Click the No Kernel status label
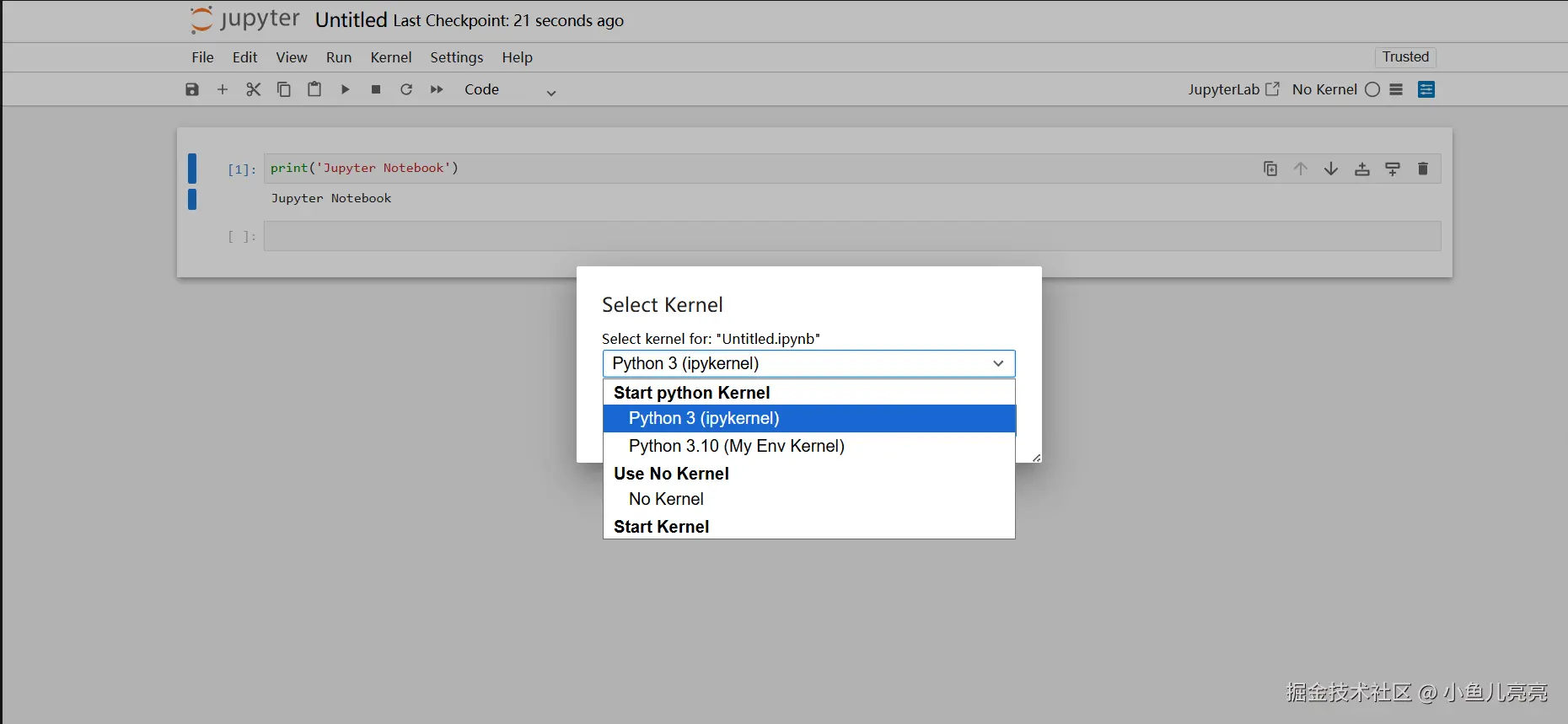This screenshot has height=724, width=1568. (1324, 89)
